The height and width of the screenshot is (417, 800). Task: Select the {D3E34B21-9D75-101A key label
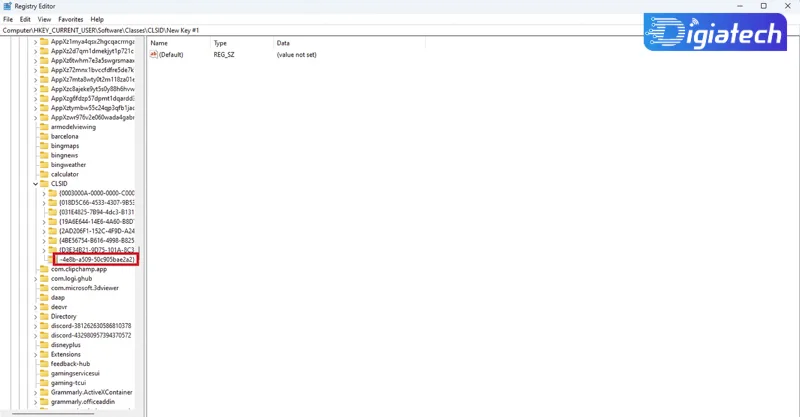(96, 250)
